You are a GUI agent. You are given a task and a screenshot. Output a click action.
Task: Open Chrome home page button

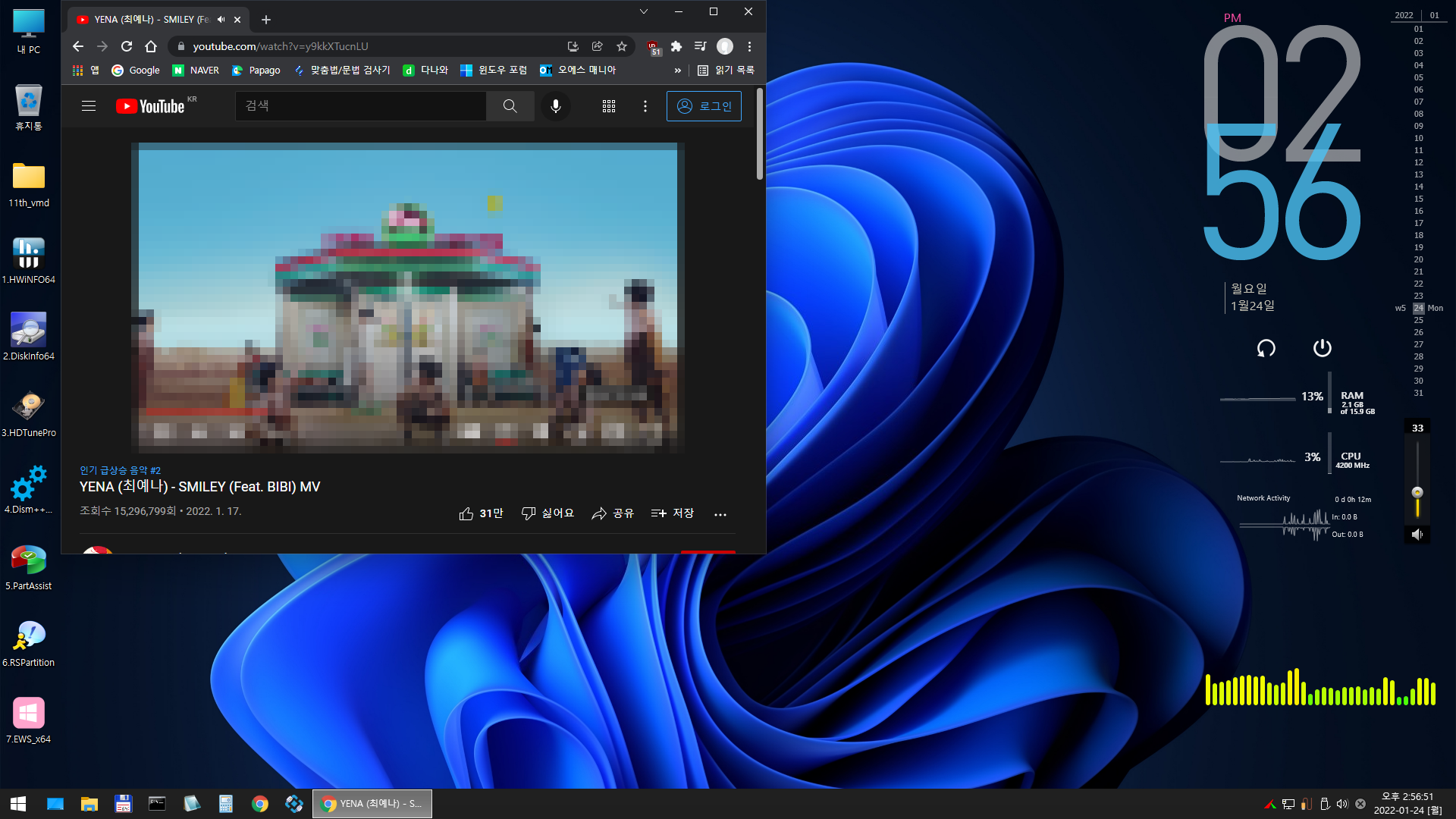tap(151, 46)
